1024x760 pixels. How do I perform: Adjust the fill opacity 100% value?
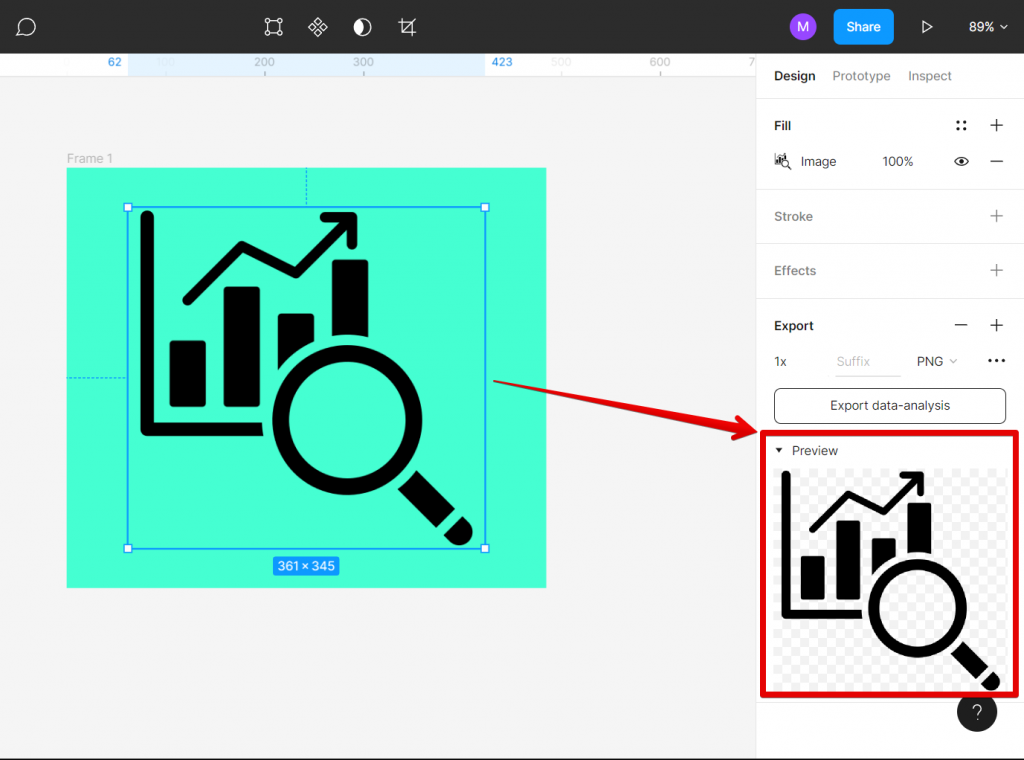coord(897,161)
